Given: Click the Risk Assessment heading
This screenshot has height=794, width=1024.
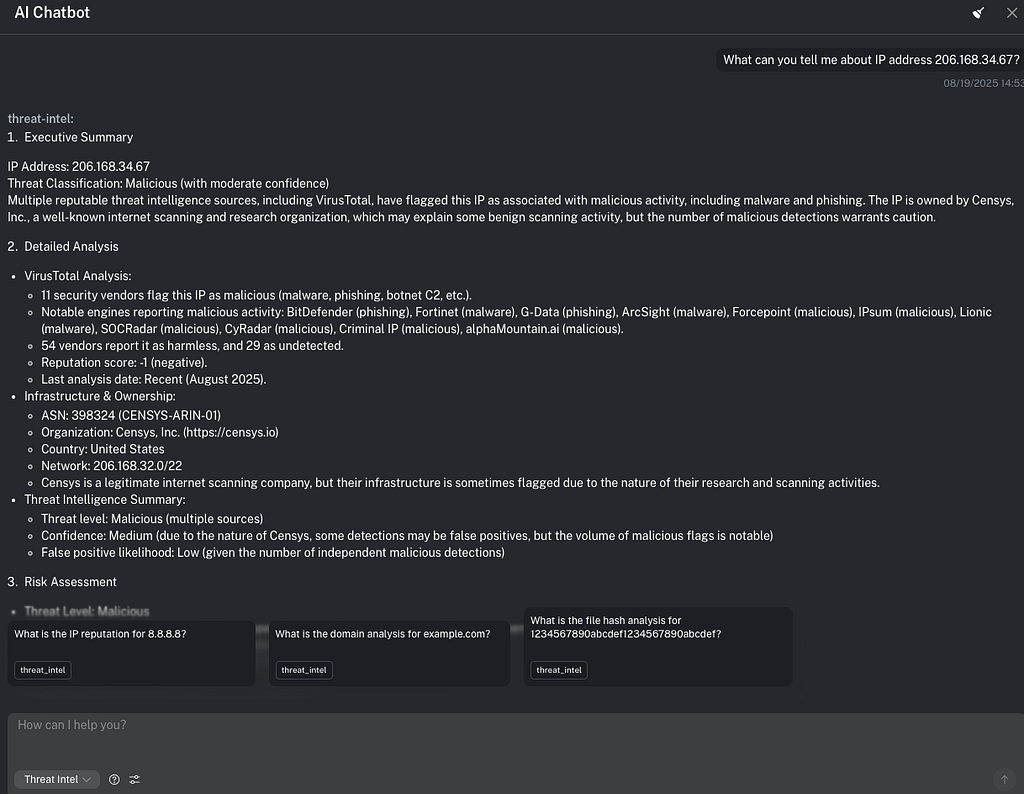Looking at the screenshot, I should pos(70,582).
